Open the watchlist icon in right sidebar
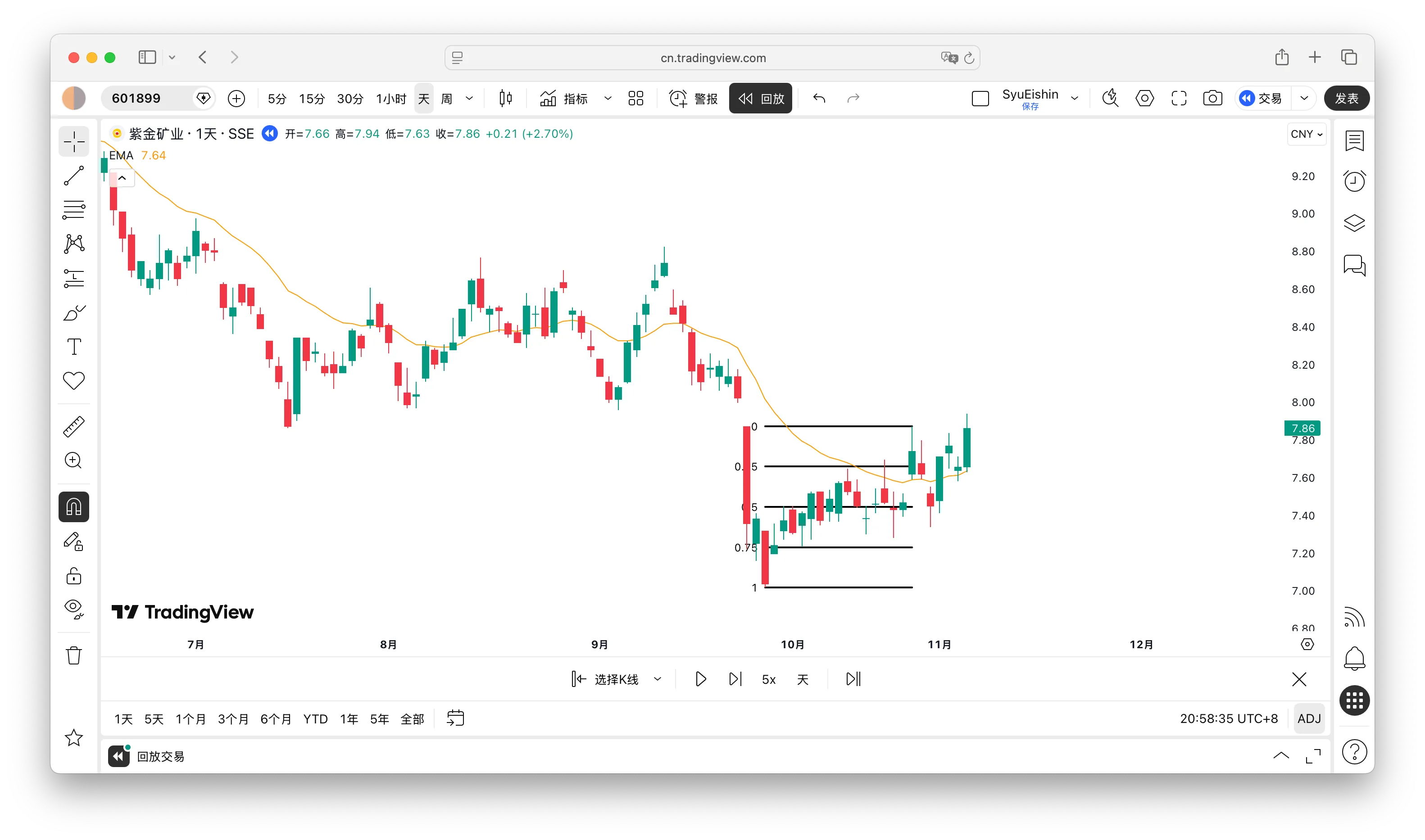 click(1354, 140)
